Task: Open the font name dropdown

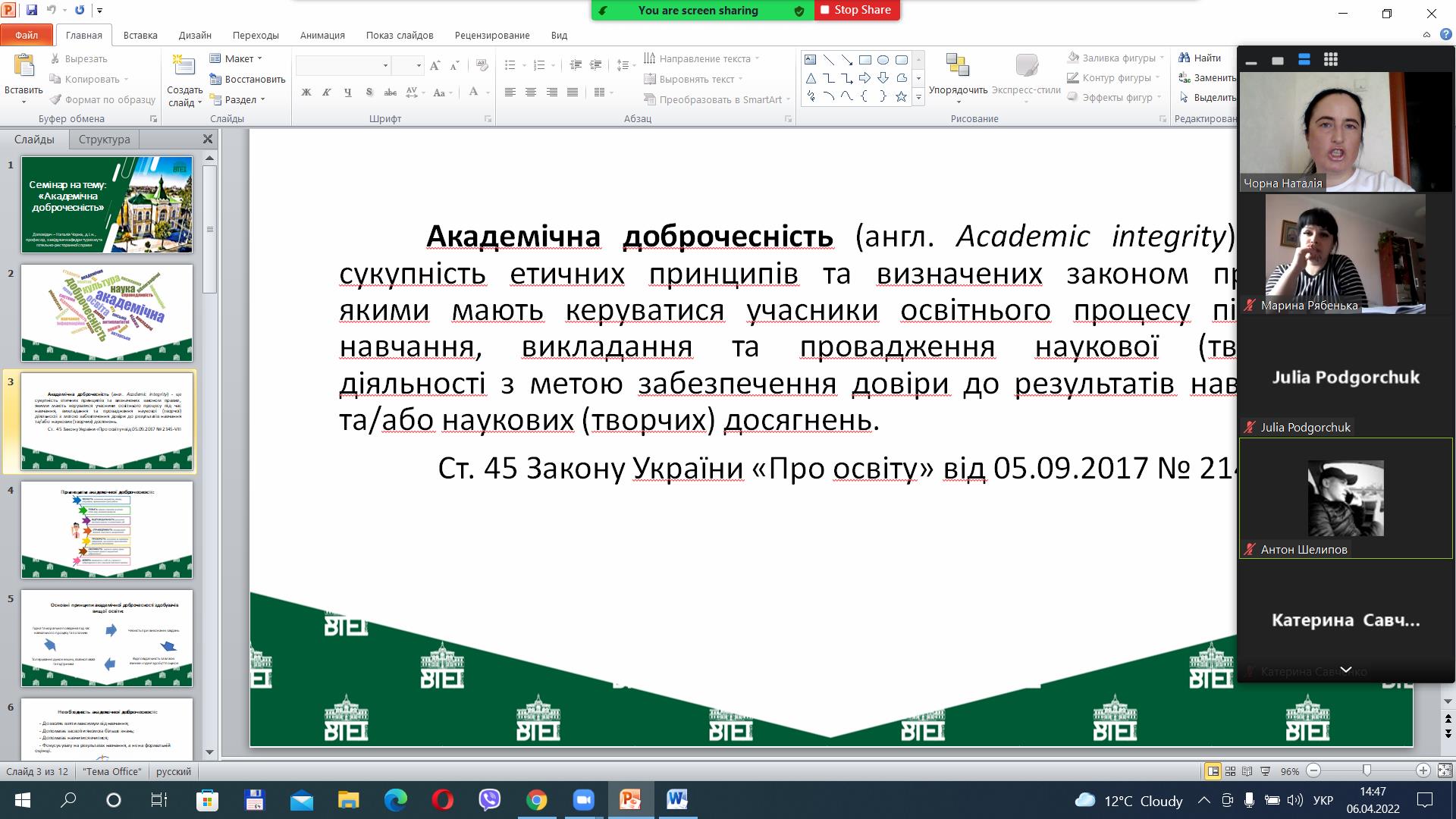Action: (x=385, y=66)
